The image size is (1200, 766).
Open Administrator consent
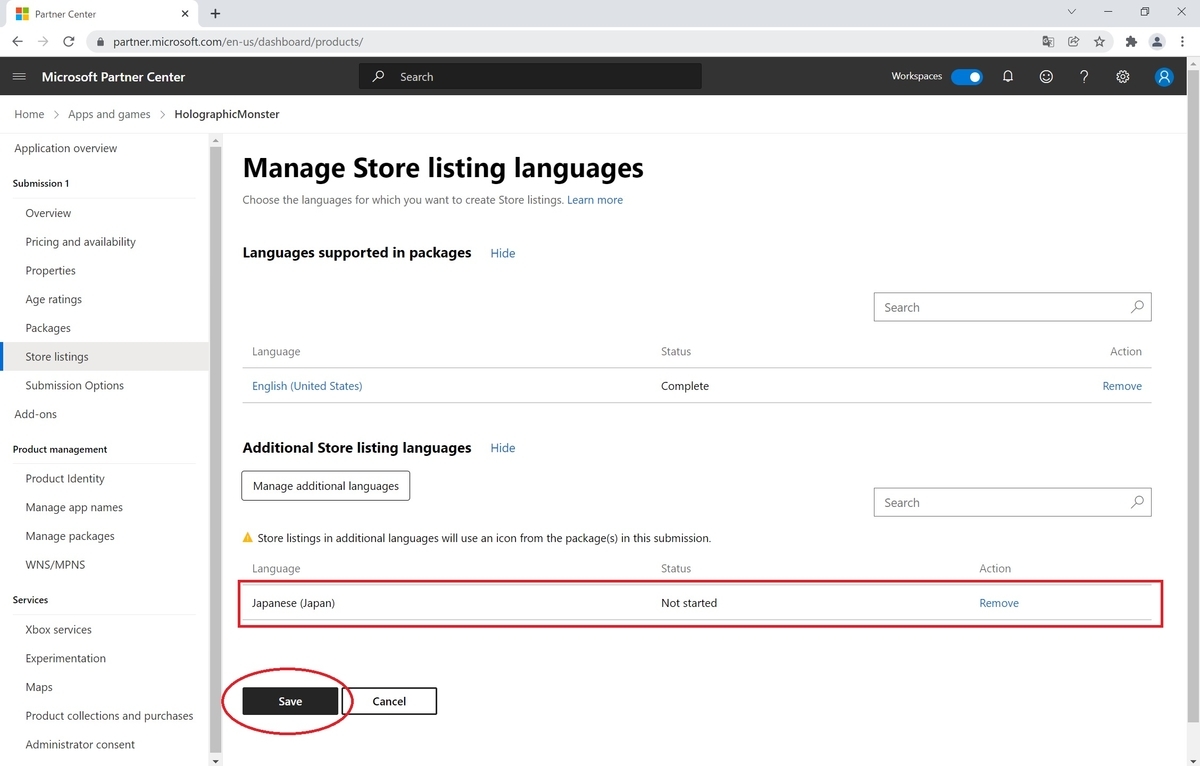(x=80, y=745)
